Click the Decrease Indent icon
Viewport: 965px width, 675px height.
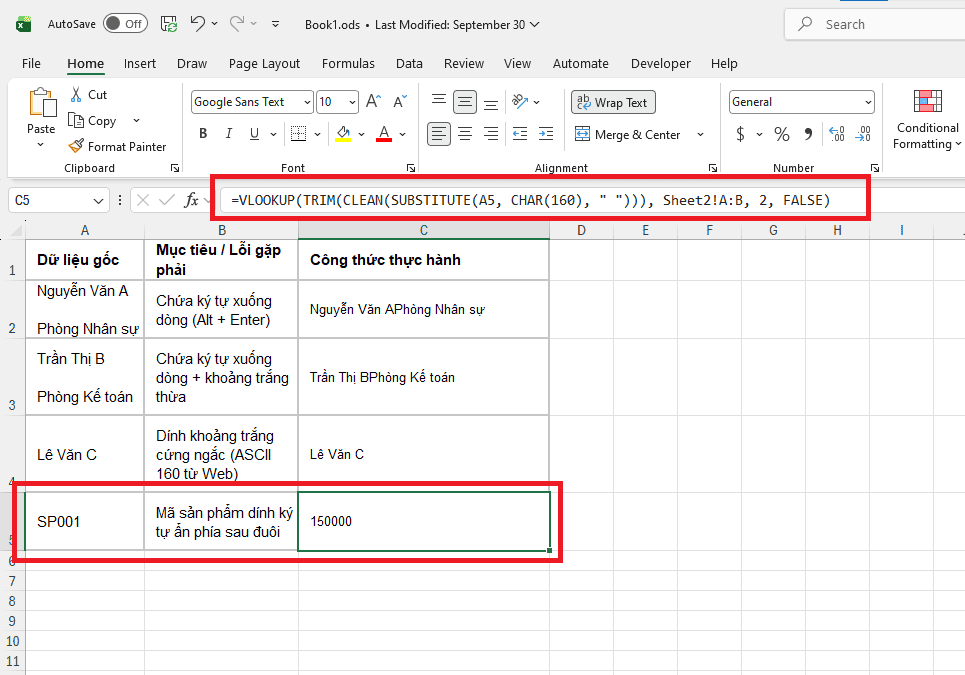[x=520, y=134]
